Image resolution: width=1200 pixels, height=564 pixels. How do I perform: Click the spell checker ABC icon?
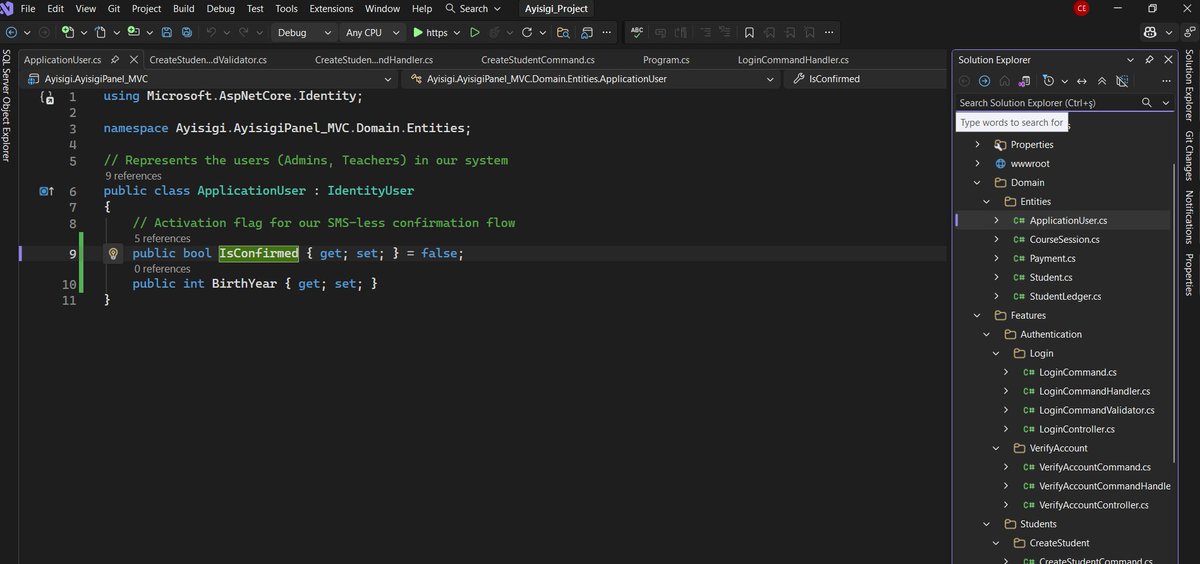point(636,32)
